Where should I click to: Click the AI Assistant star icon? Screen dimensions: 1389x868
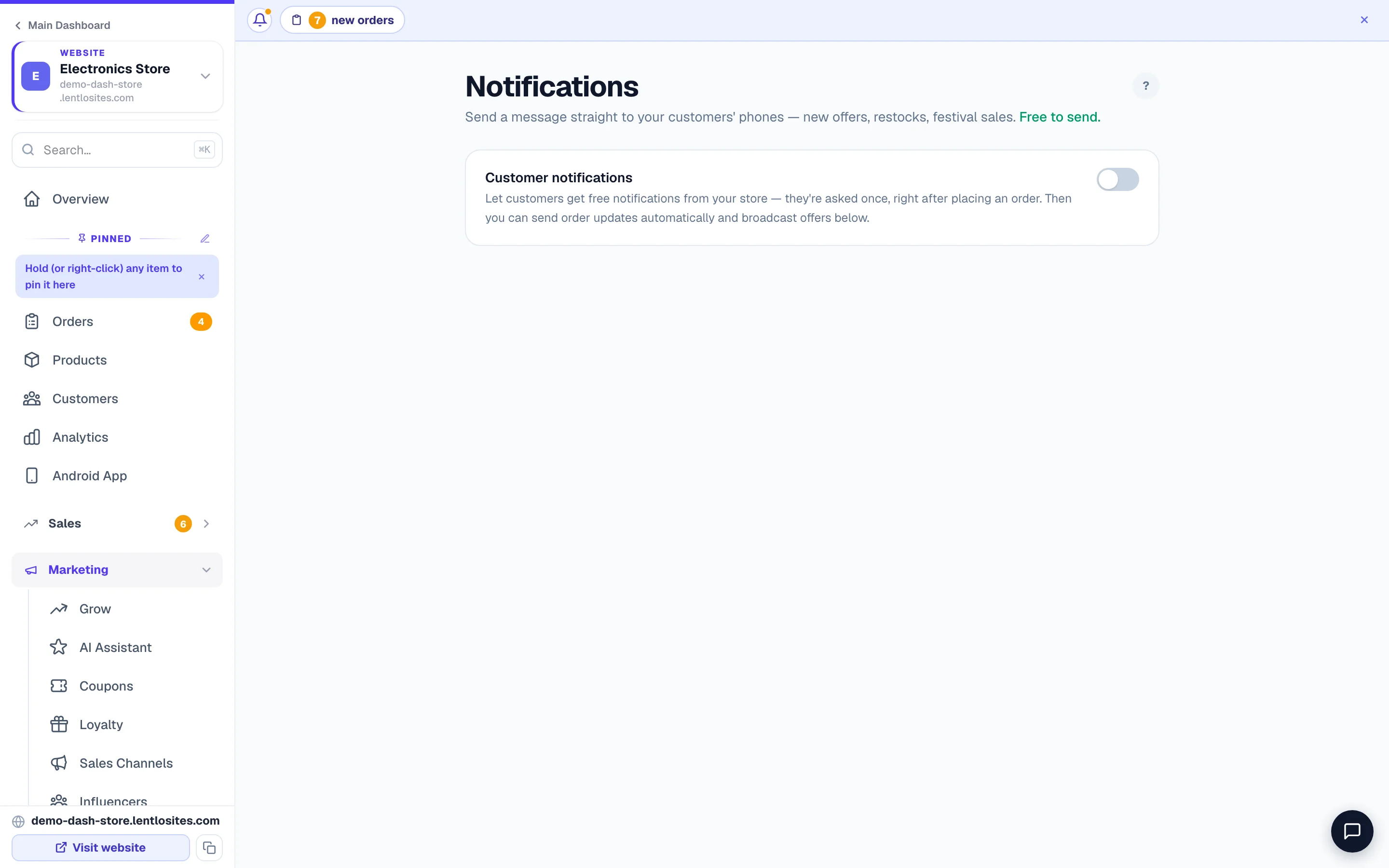[x=58, y=647]
